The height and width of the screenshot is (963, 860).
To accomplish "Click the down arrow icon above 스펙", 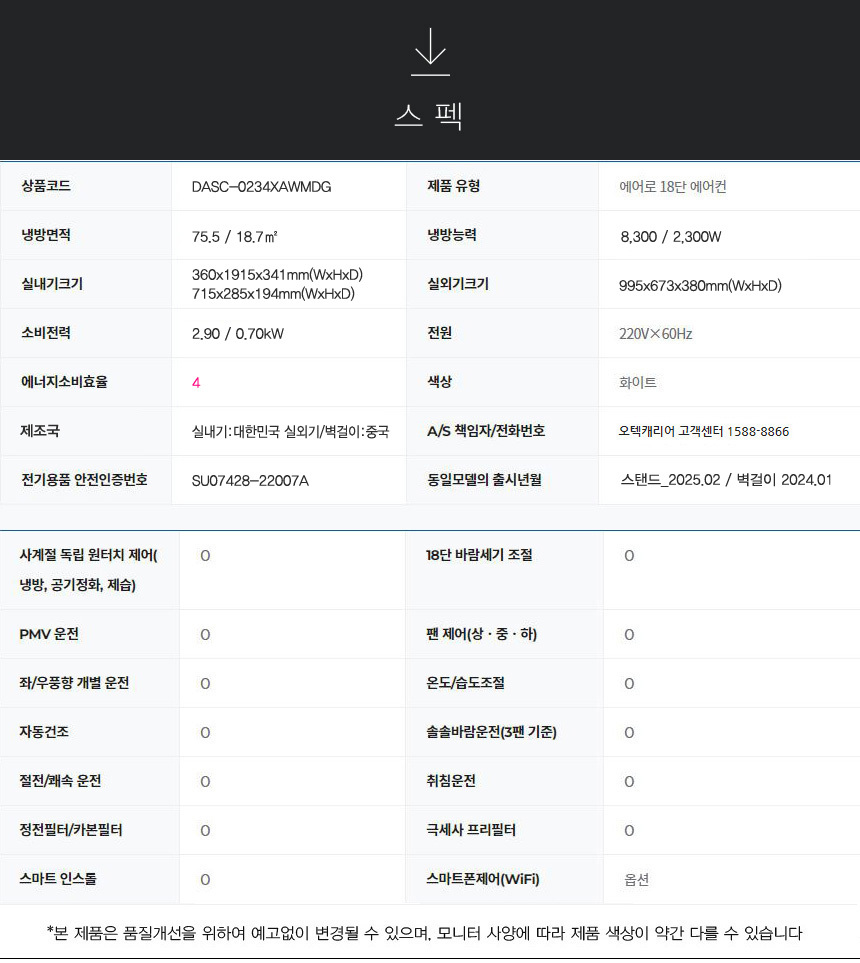I will tap(430, 52).
